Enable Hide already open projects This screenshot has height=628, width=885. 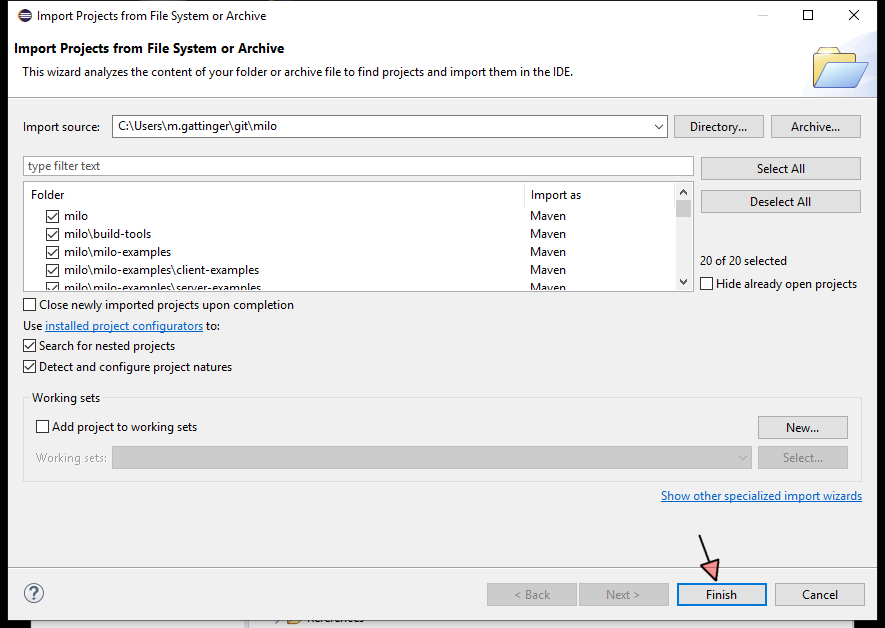point(708,284)
